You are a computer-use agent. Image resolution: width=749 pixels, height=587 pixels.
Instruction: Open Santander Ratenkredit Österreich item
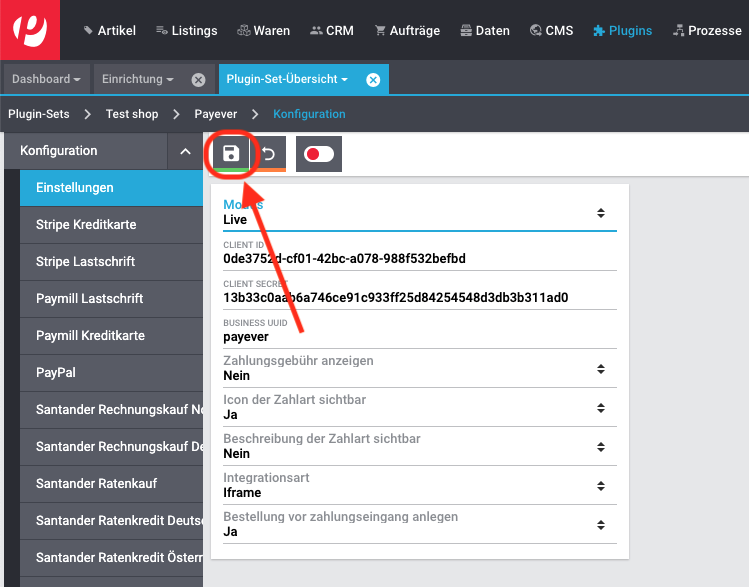click(x=111, y=558)
